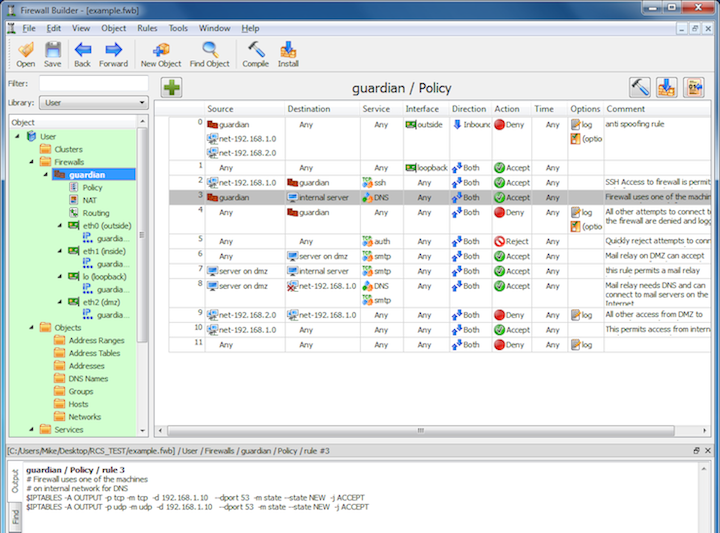
Task: Close the bottom output panel
Action: [708, 451]
